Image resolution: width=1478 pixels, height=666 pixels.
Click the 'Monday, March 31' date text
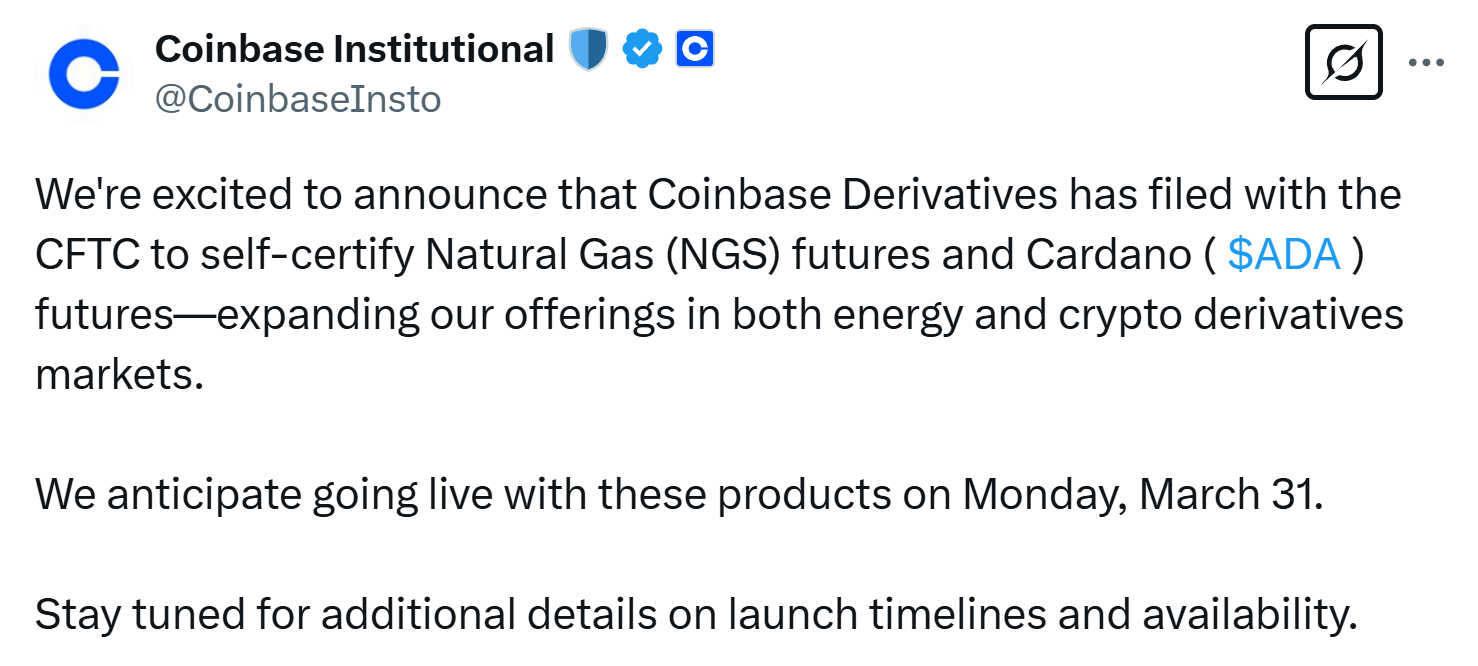tap(1141, 495)
